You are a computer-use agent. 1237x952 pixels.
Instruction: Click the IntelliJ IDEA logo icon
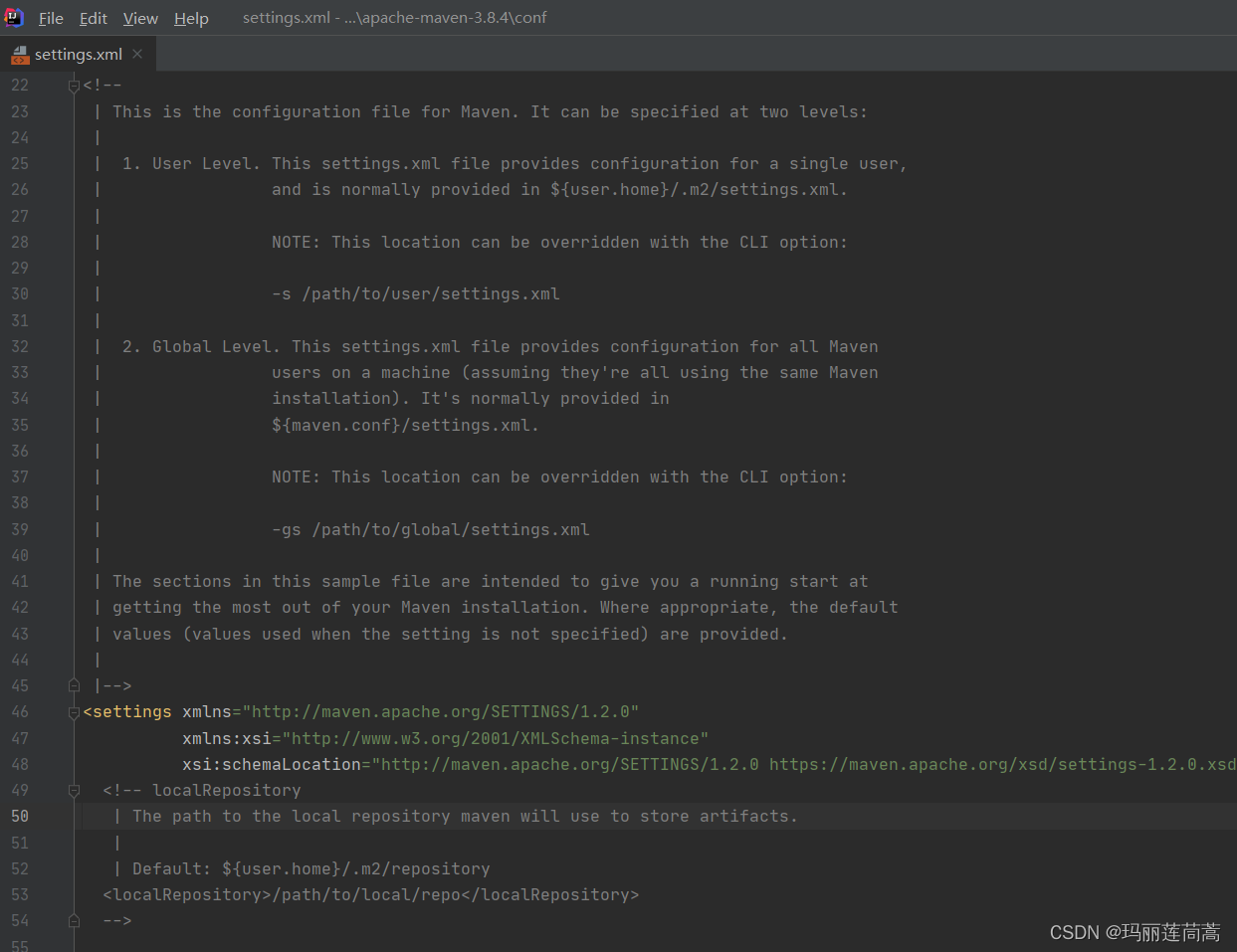[x=14, y=17]
